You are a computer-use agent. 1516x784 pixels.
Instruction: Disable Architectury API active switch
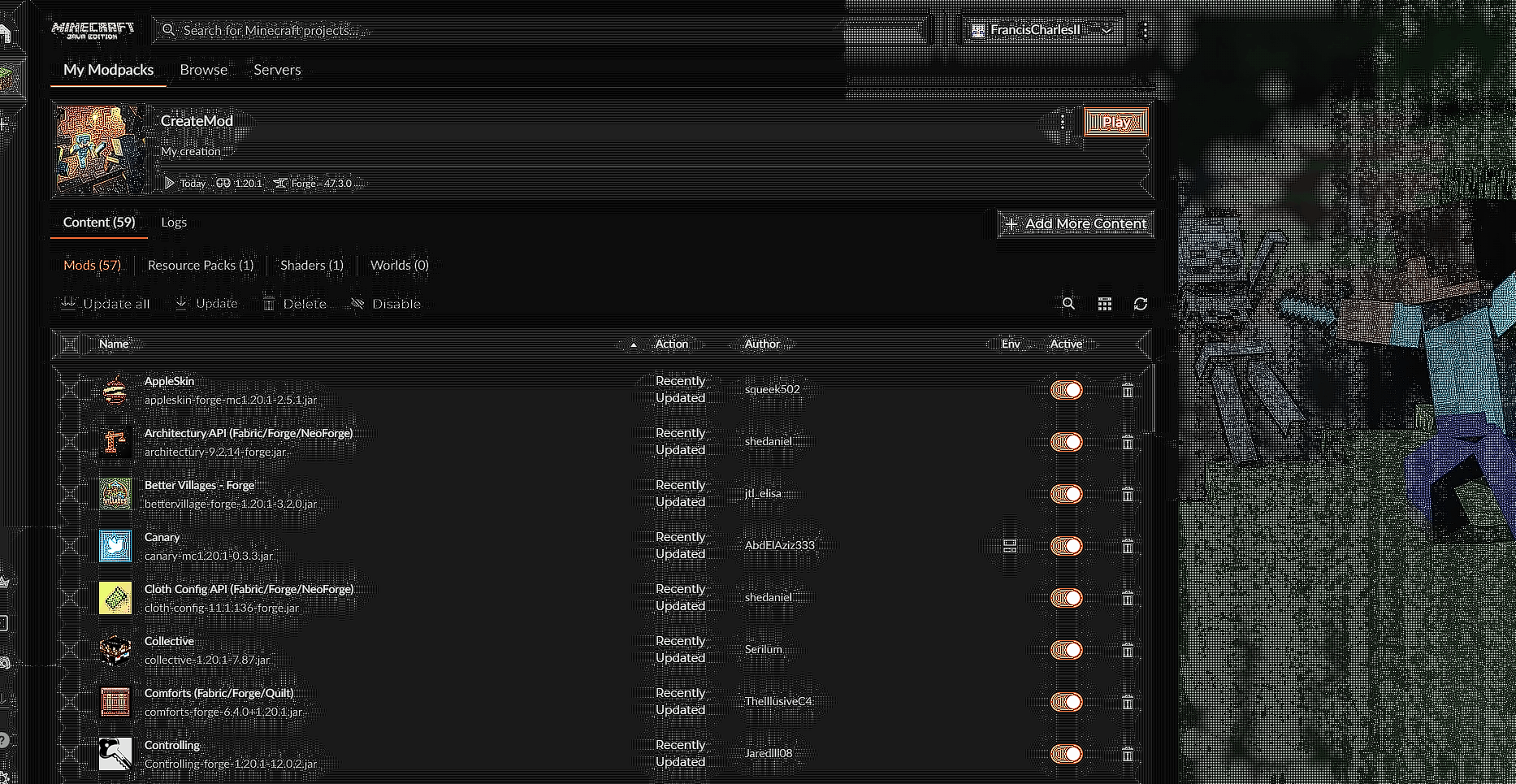point(1067,442)
